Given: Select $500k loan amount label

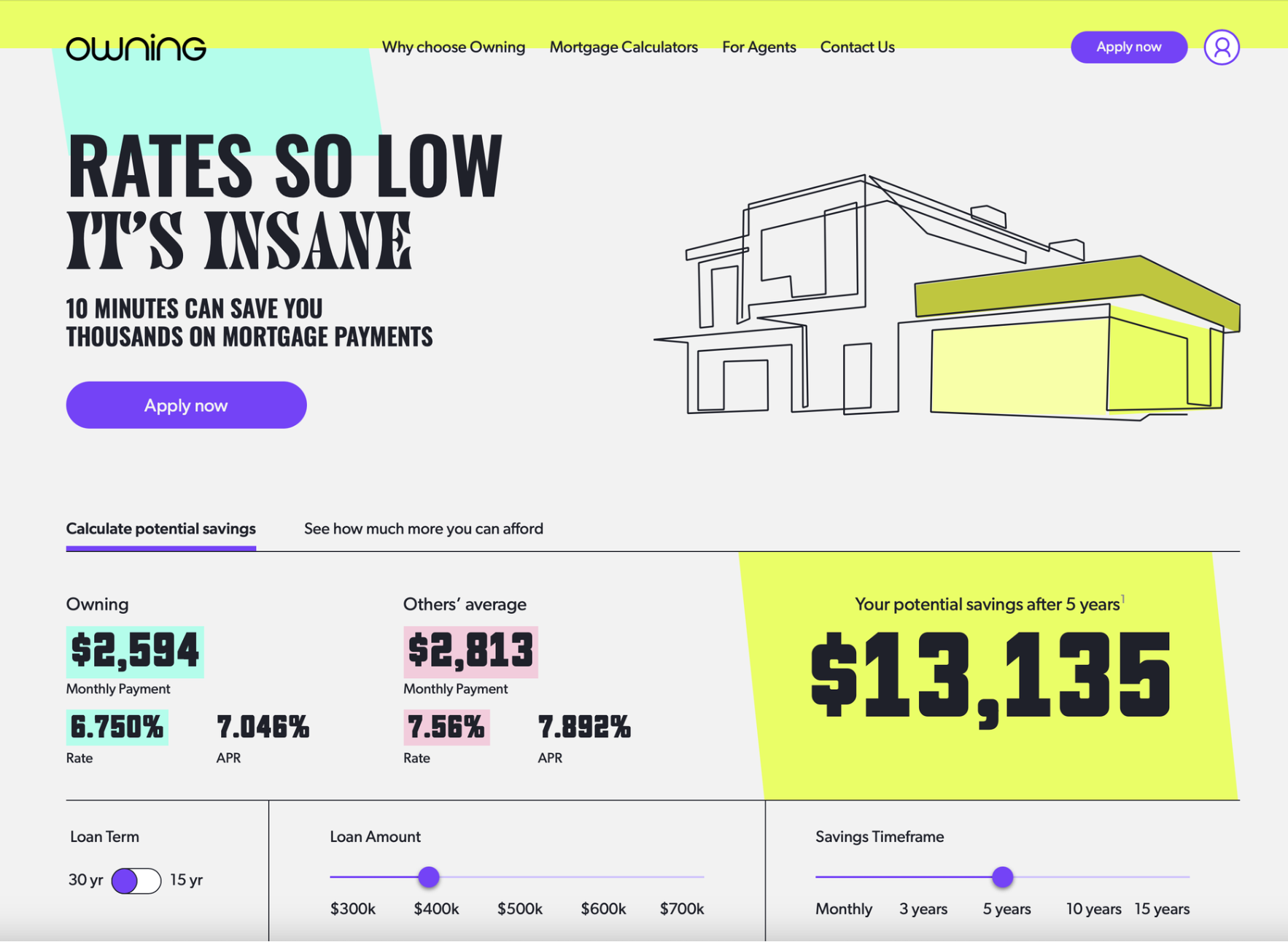Looking at the screenshot, I should pyautogui.click(x=520, y=909).
